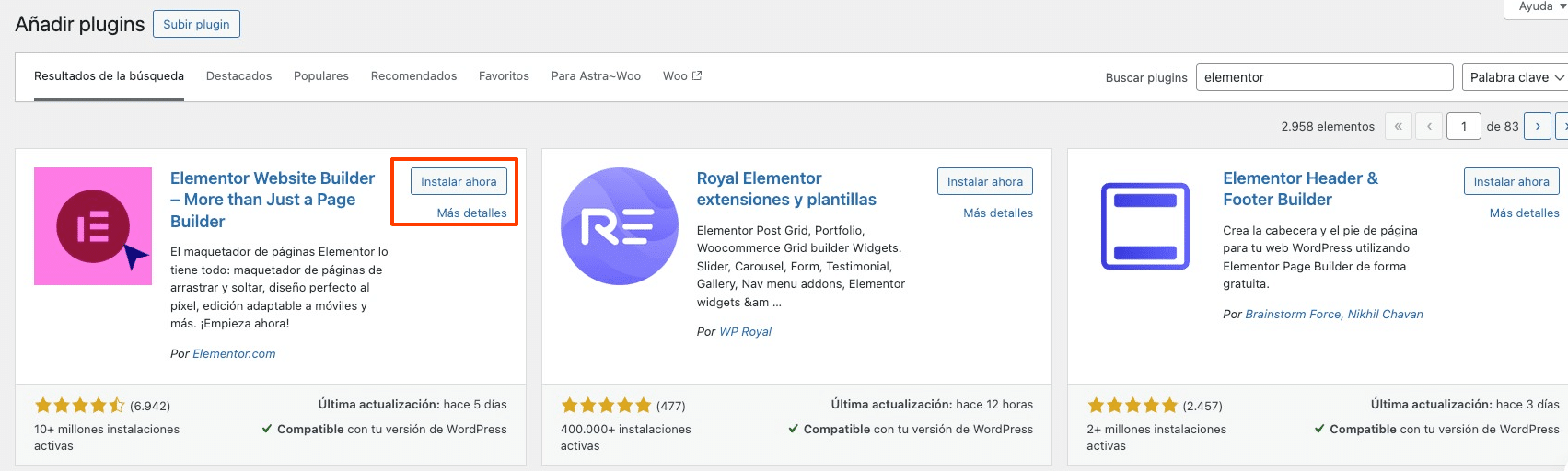Click the Elementor Header & Footer Builder icon
This screenshot has height=471, width=1568.
click(x=1145, y=226)
